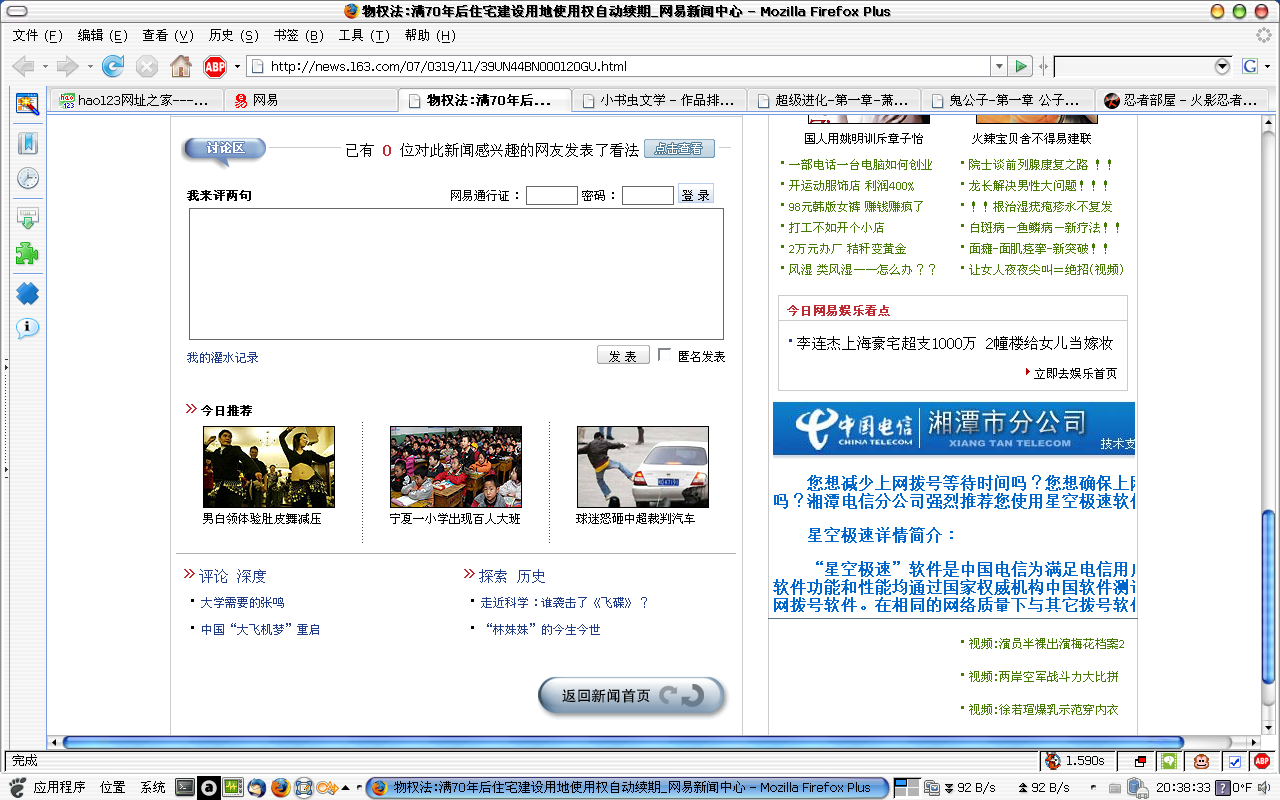Click the green speech bubble status bar icon
Image resolution: width=1280 pixels, height=800 pixels.
click(1168, 761)
